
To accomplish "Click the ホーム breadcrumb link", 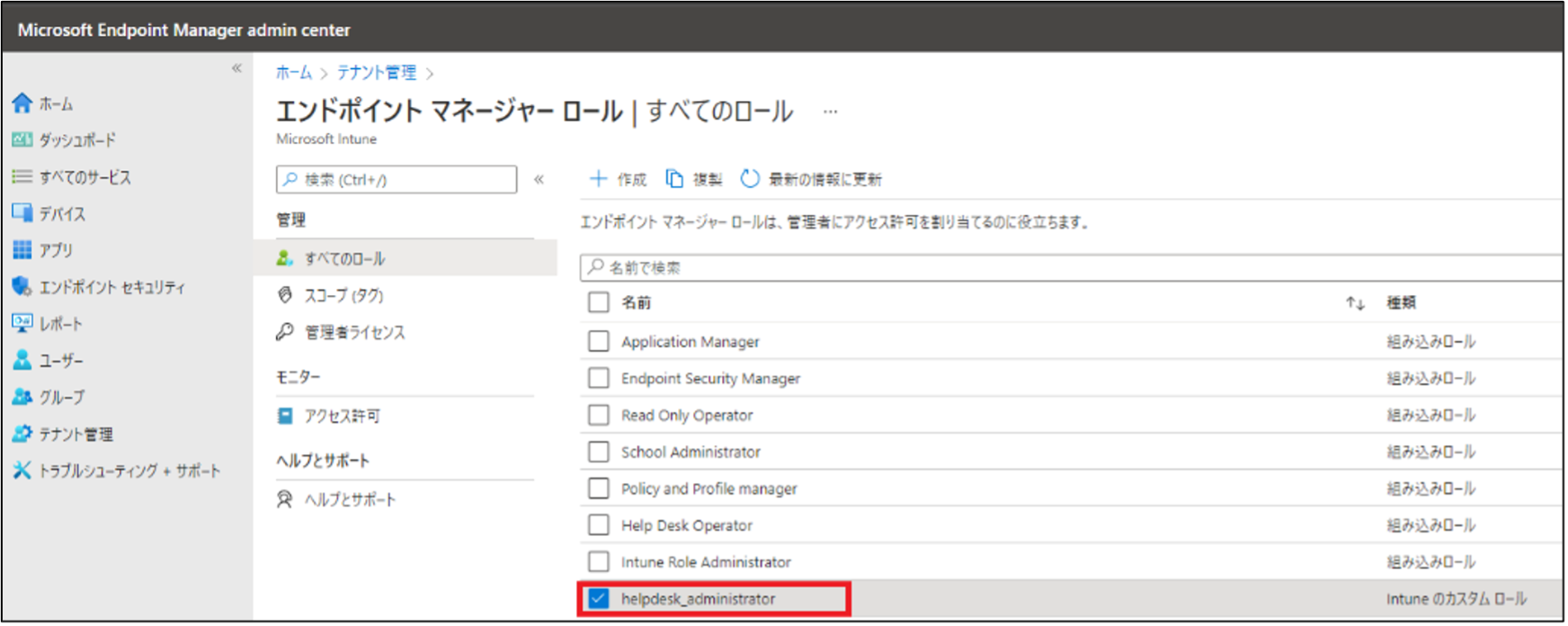I will pos(293,73).
